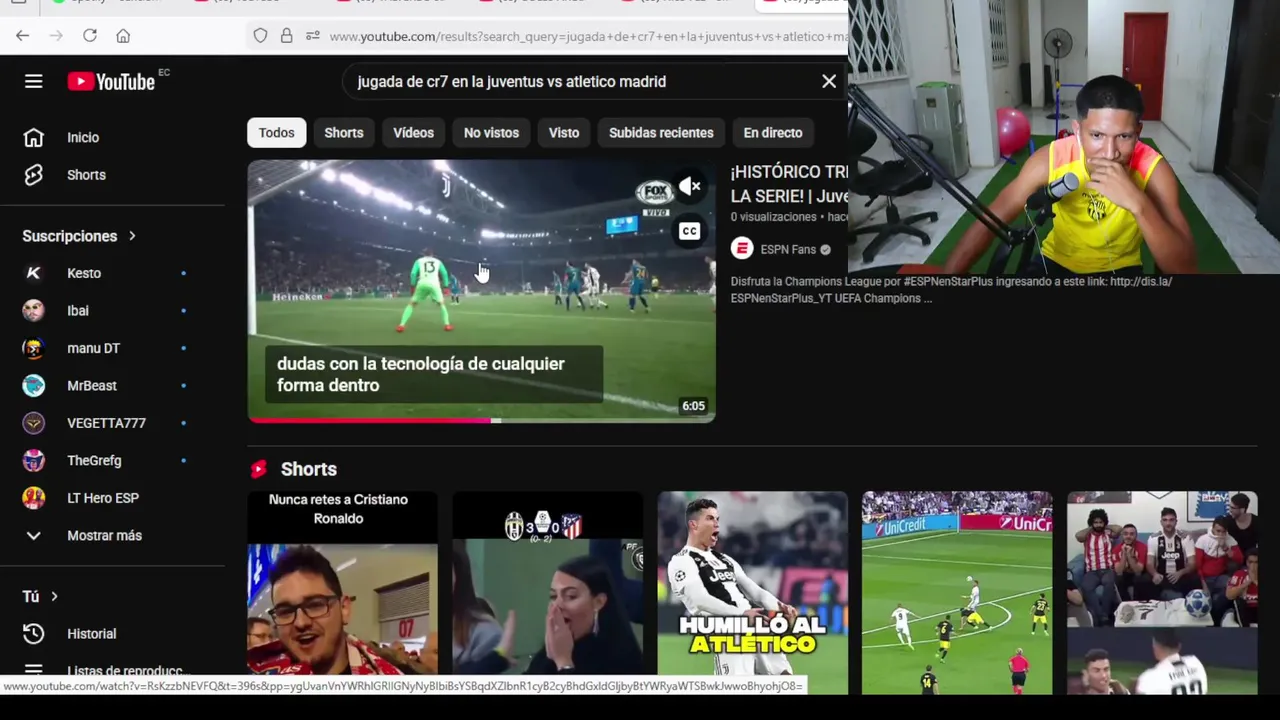Screen dimensions: 1280x720
Task: Open the short showing the 3-0 scoreboard
Action: (x=547, y=592)
